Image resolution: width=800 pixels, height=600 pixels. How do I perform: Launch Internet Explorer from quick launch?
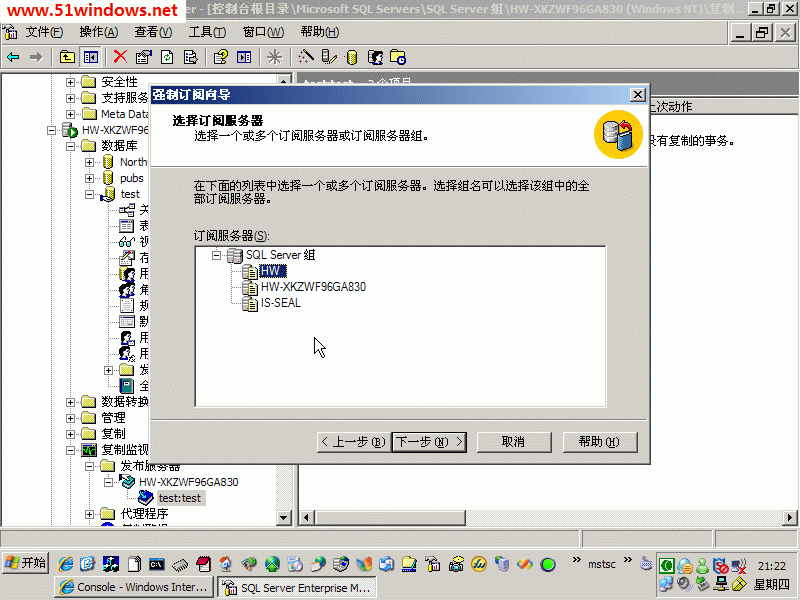click(65, 564)
